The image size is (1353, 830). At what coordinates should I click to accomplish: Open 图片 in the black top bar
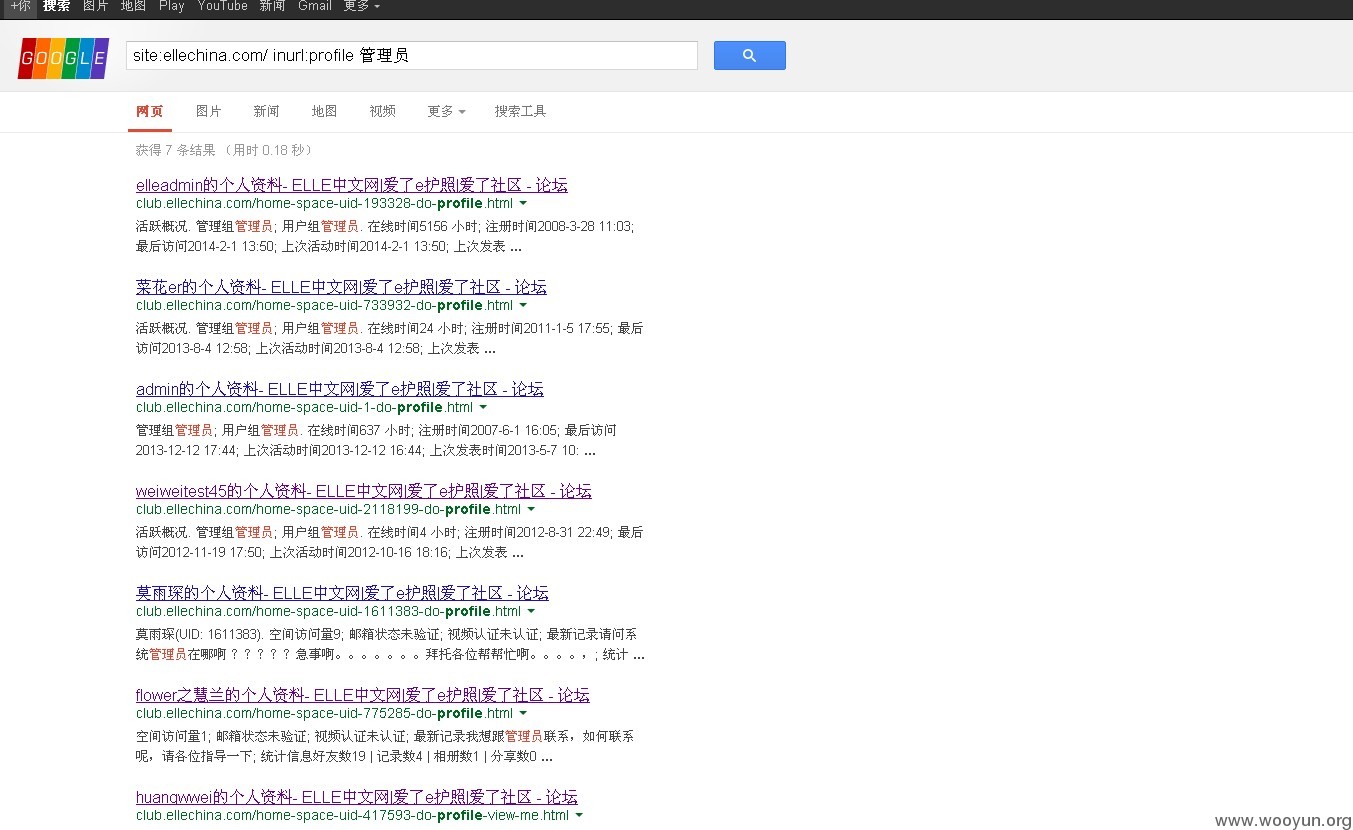pos(95,6)
